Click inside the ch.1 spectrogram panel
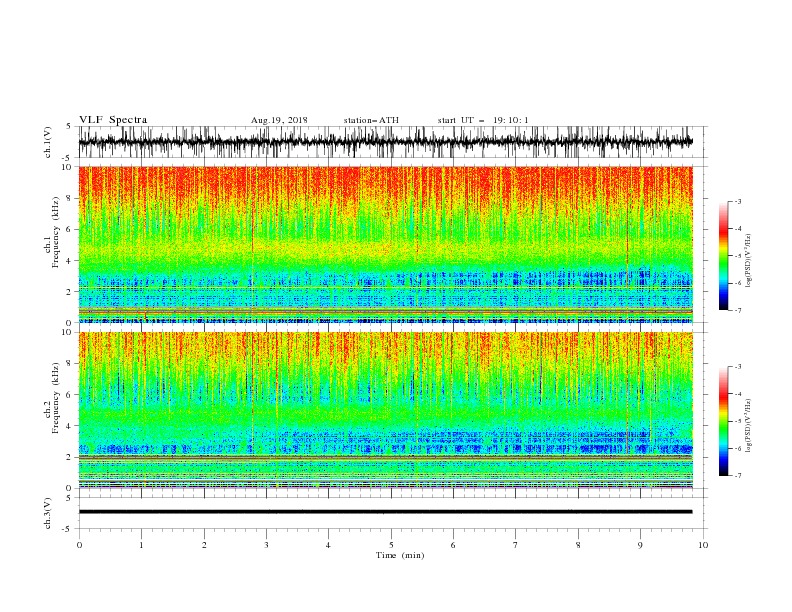Image resolution: width=792 pixels, height=612 pixels. click(385, 244)
